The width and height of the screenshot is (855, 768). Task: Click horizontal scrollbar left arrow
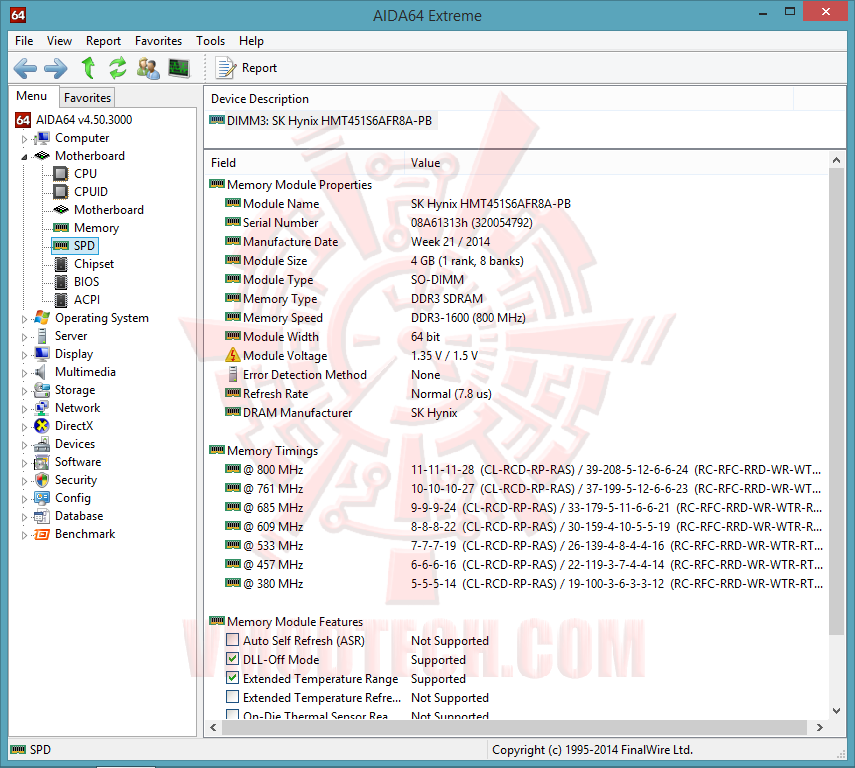coord(213,727)
